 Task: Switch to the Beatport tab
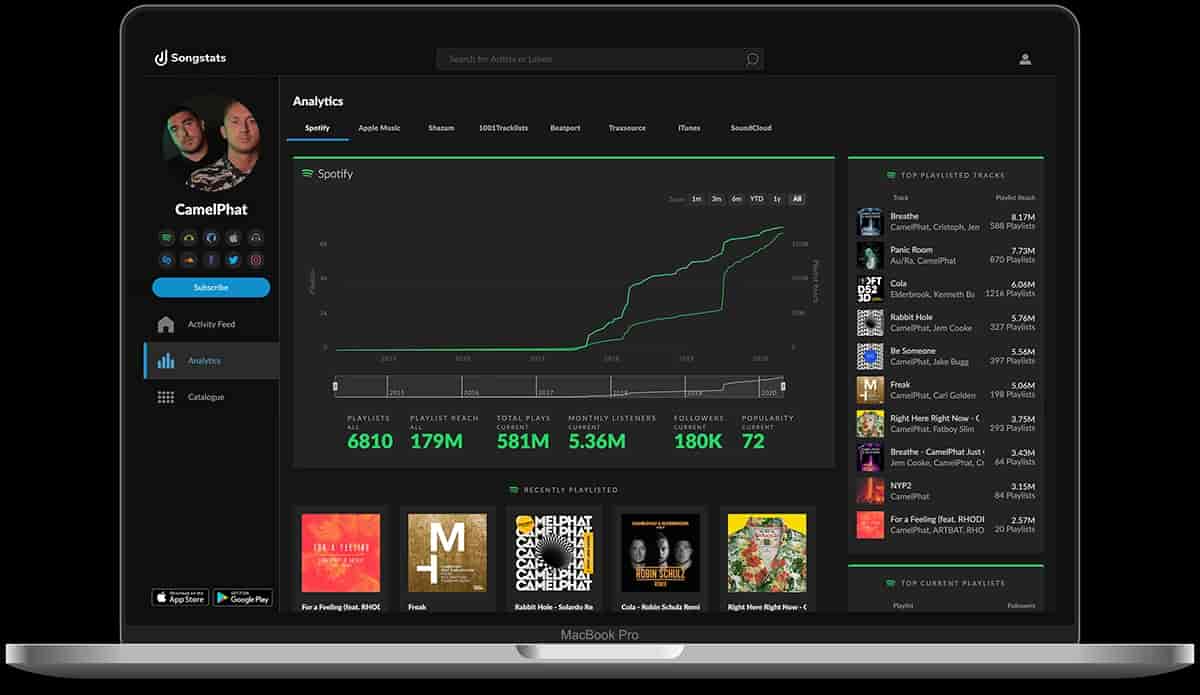pyautogui.click(x=565, y=128)
